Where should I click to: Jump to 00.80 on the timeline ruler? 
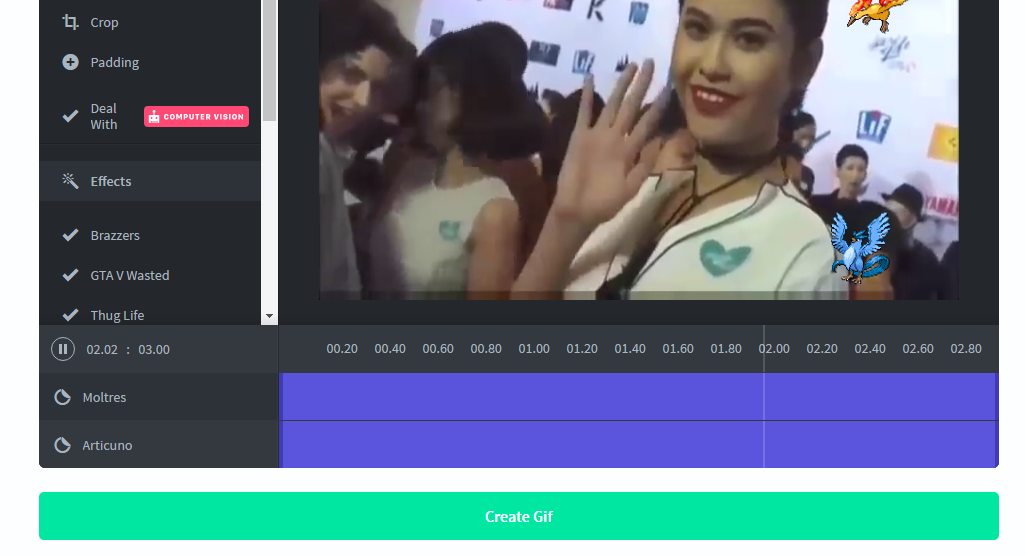(486, 349)
